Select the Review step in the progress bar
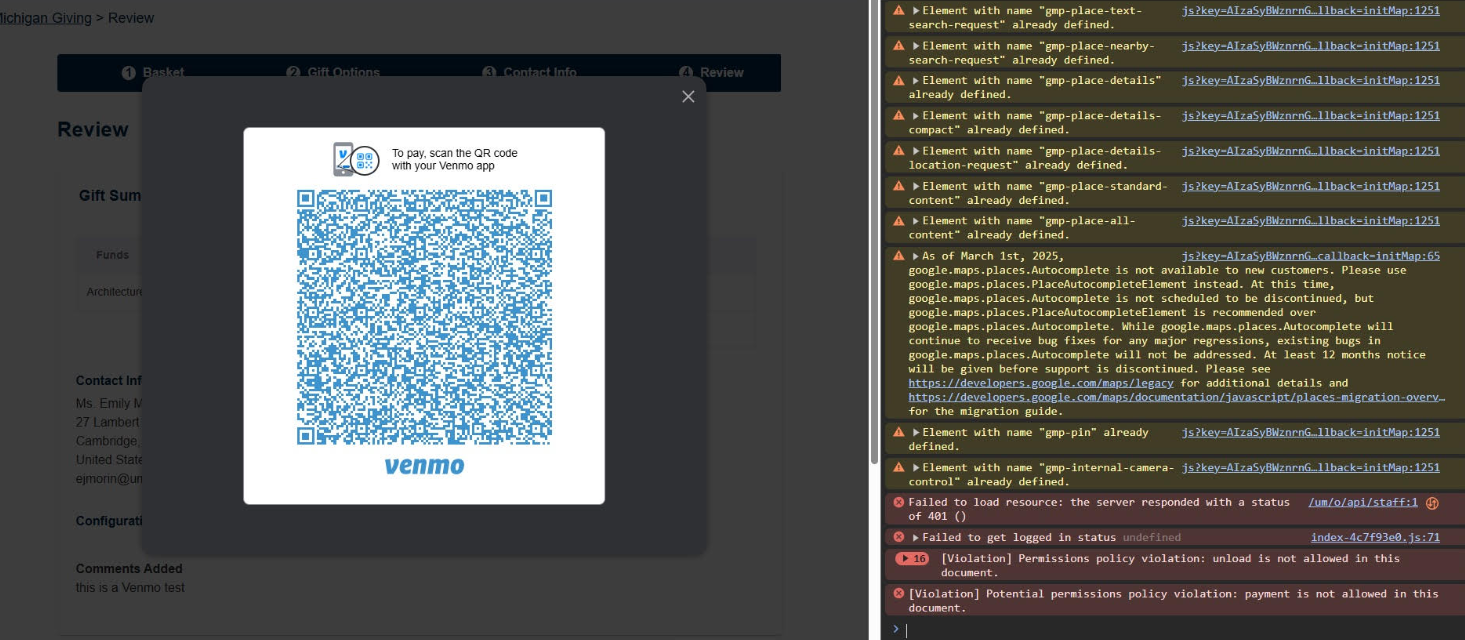 (711, 72)
